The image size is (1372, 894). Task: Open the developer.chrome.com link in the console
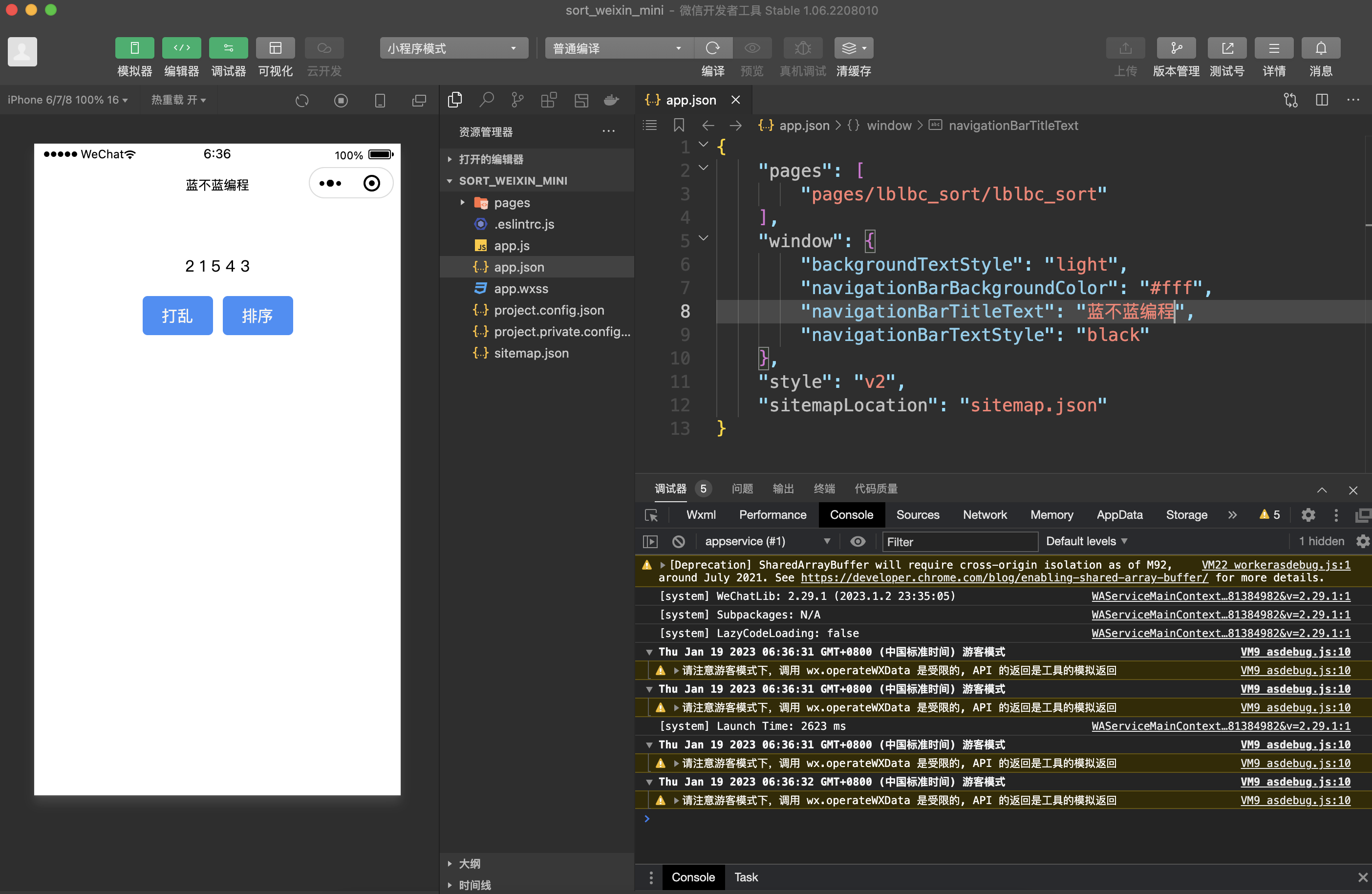click(x=1004, y=577)
